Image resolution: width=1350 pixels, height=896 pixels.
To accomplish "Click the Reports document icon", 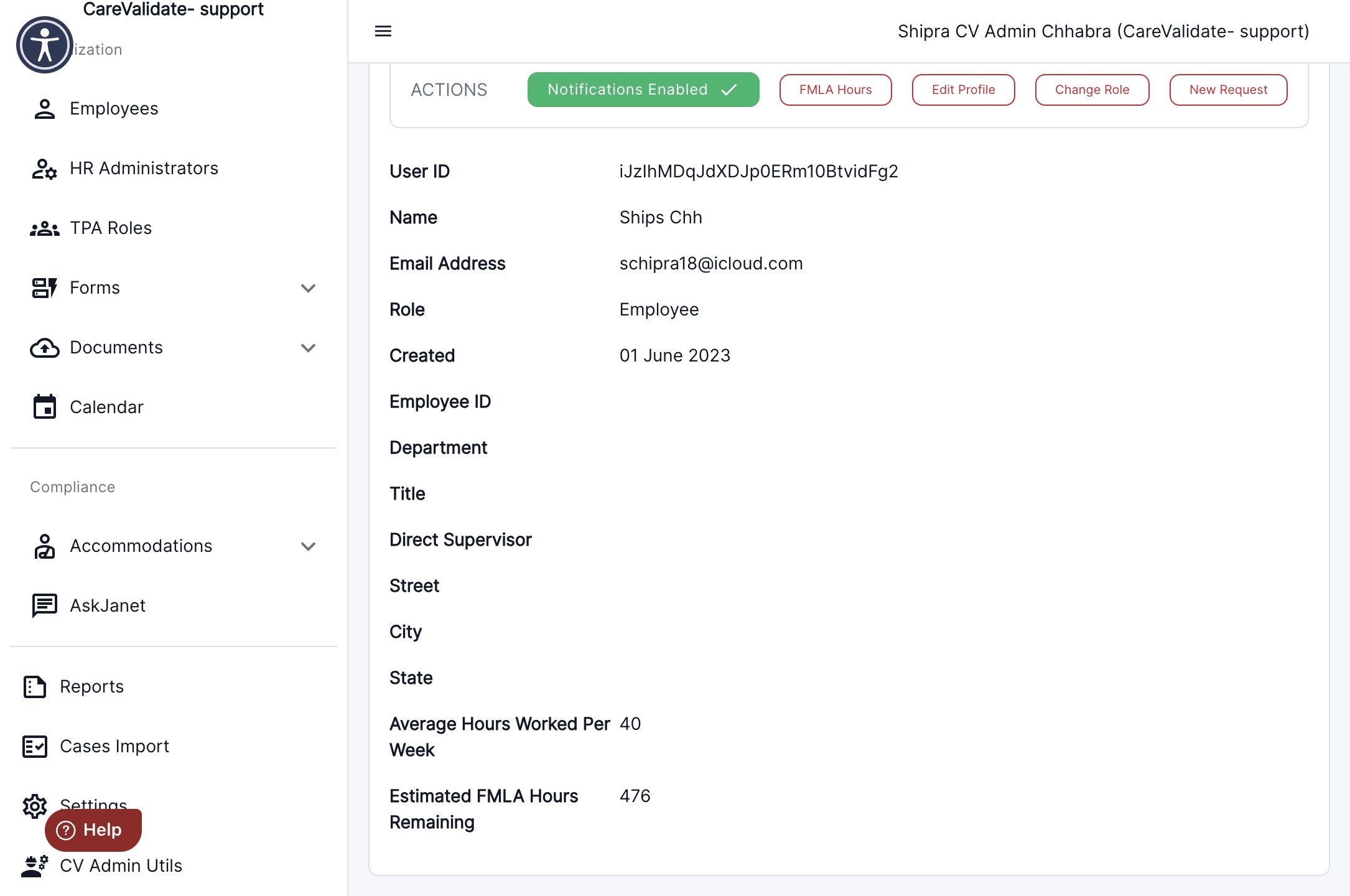I will point(35,686).
